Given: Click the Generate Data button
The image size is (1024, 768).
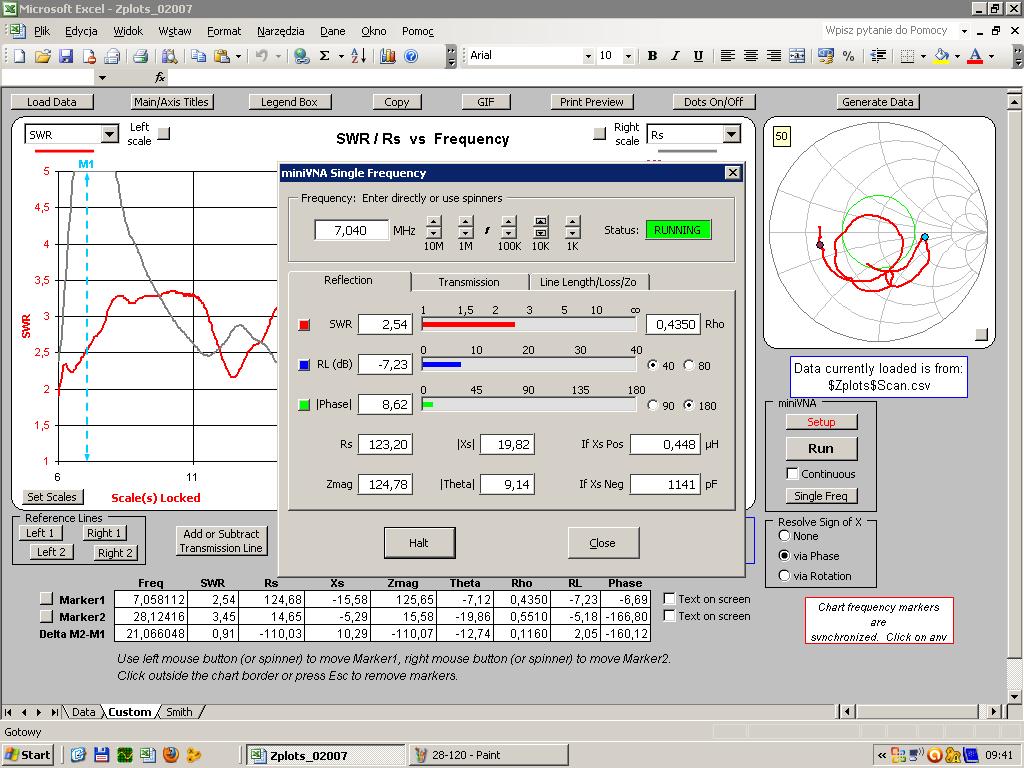Looking at the screenshot, I should [878, 102].
